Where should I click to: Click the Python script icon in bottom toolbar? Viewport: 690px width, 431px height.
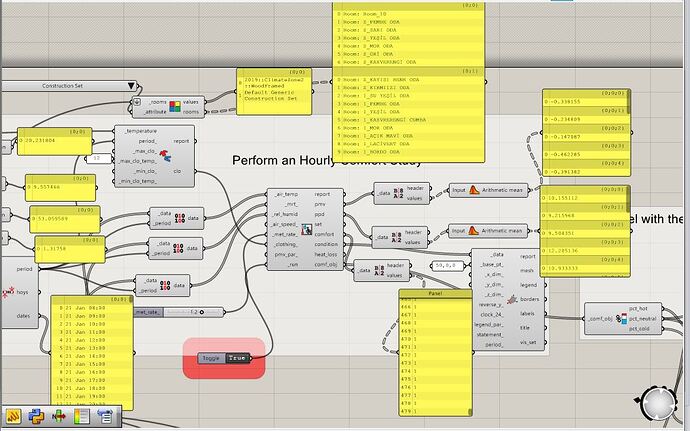click(x=36, y=416)
